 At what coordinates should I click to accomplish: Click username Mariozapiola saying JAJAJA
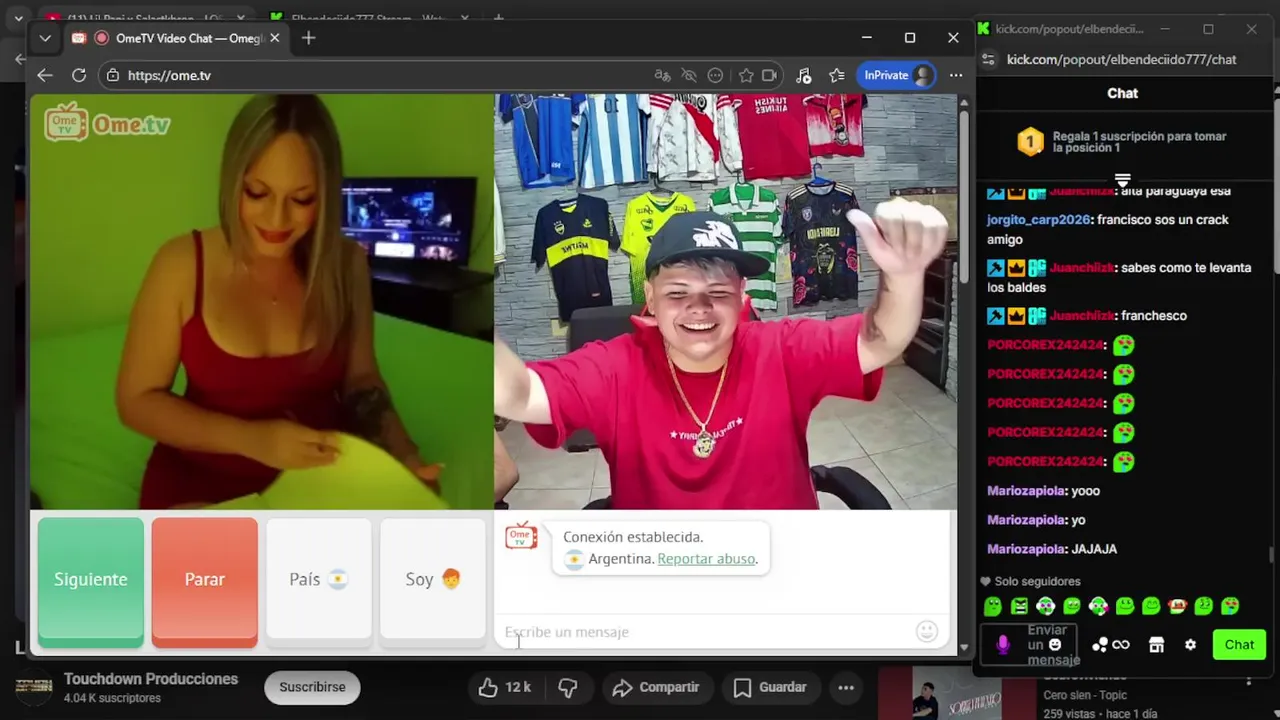1025,549
